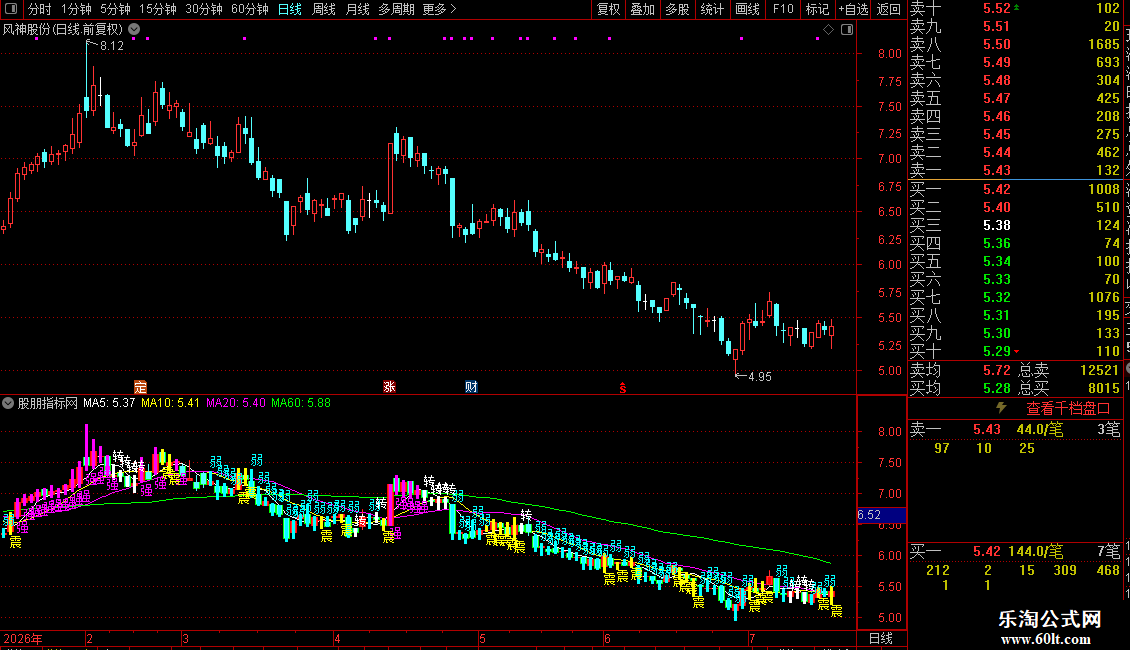Image resolution: width=1130 pixels, height=650 pixels.
Task: Open F10 company information
Action: [x=783, y=9]
